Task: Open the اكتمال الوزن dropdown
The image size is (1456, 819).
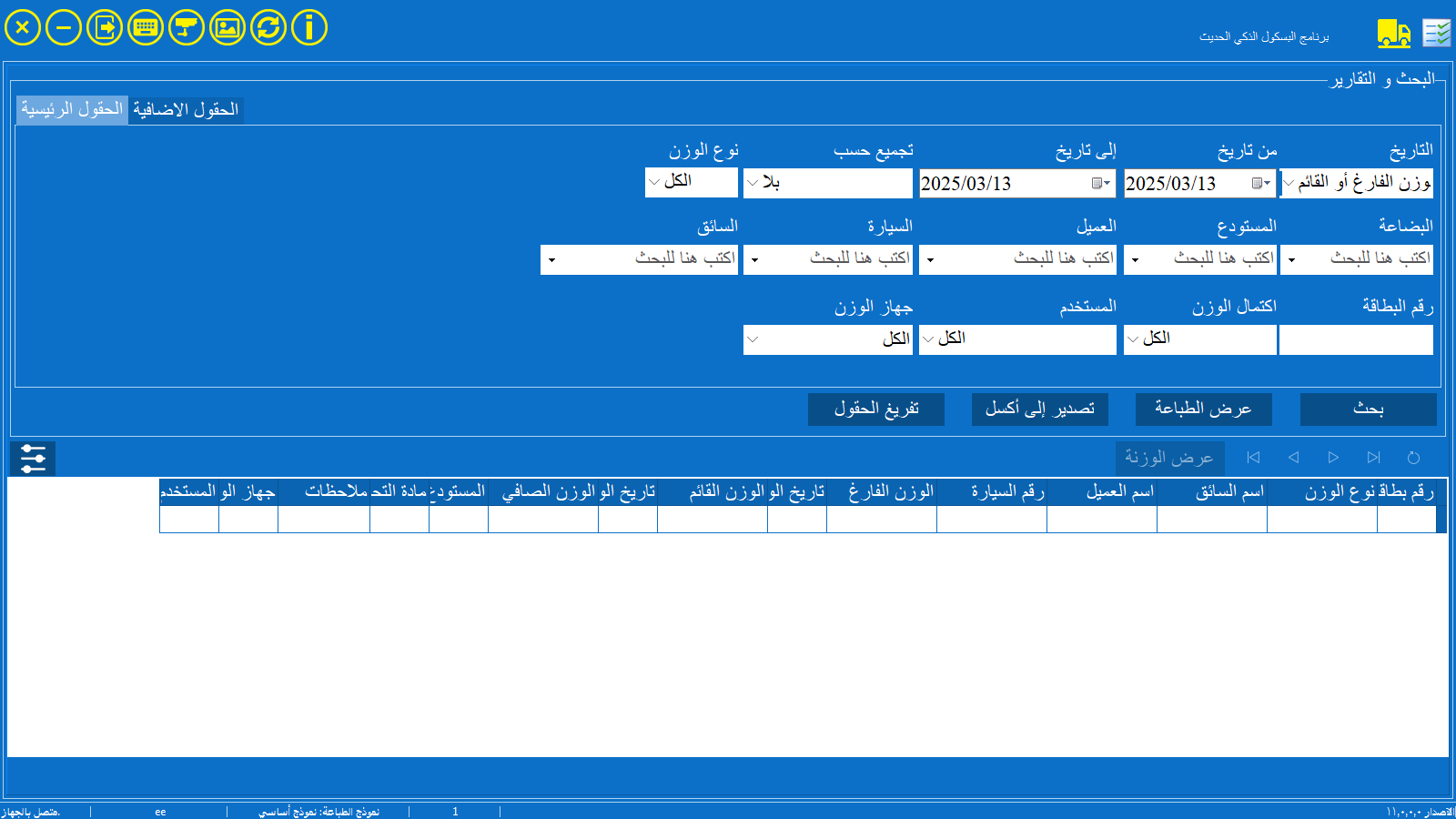Action: [x=1133, y=339]
